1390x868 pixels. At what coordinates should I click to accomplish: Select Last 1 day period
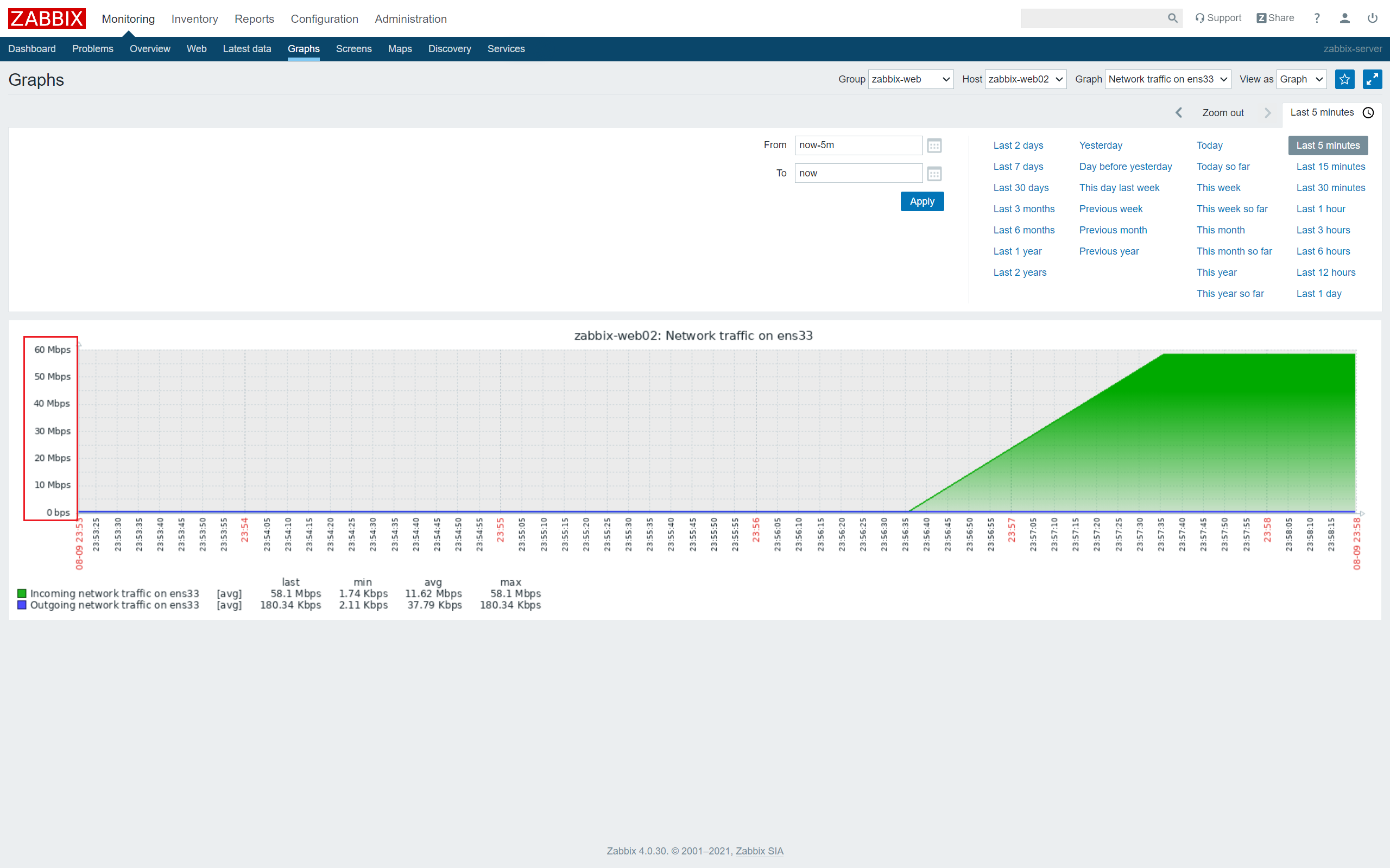[1319, 294]
